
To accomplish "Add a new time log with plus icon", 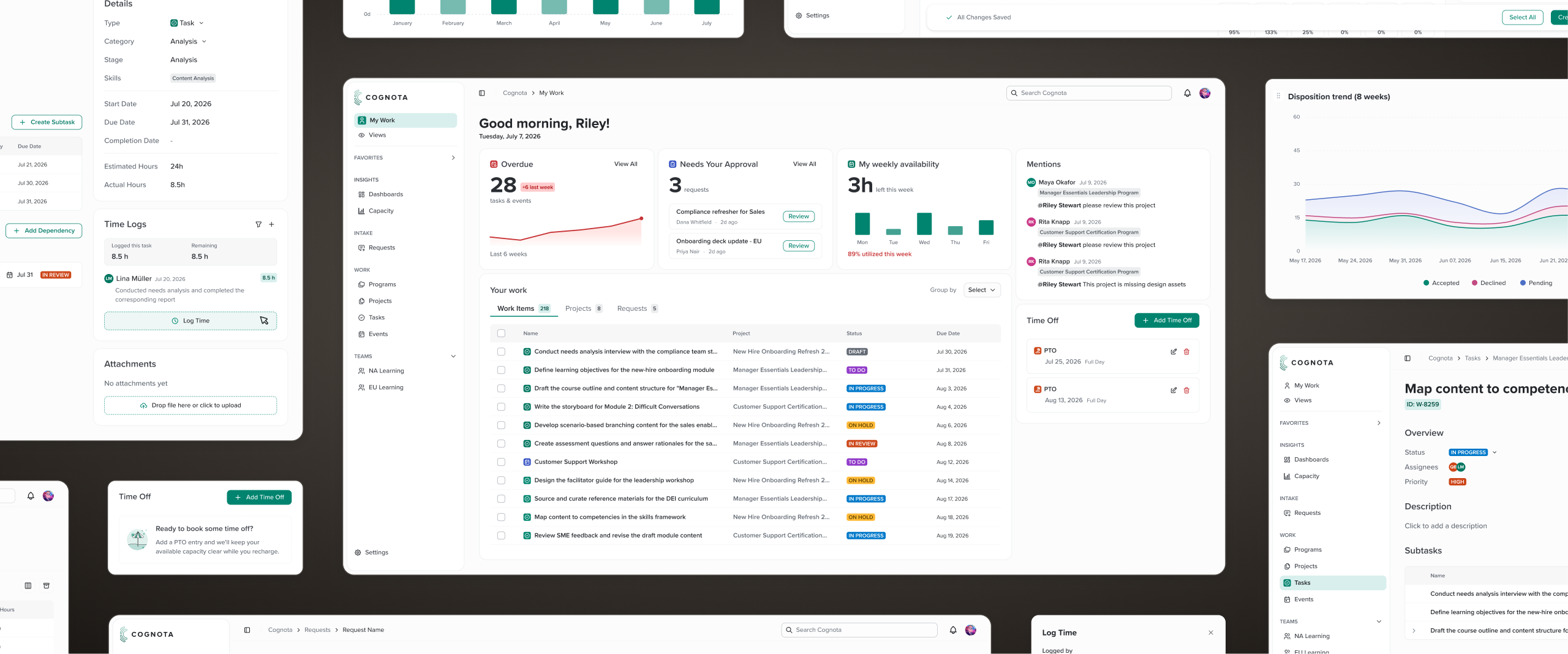I will 271,224.
